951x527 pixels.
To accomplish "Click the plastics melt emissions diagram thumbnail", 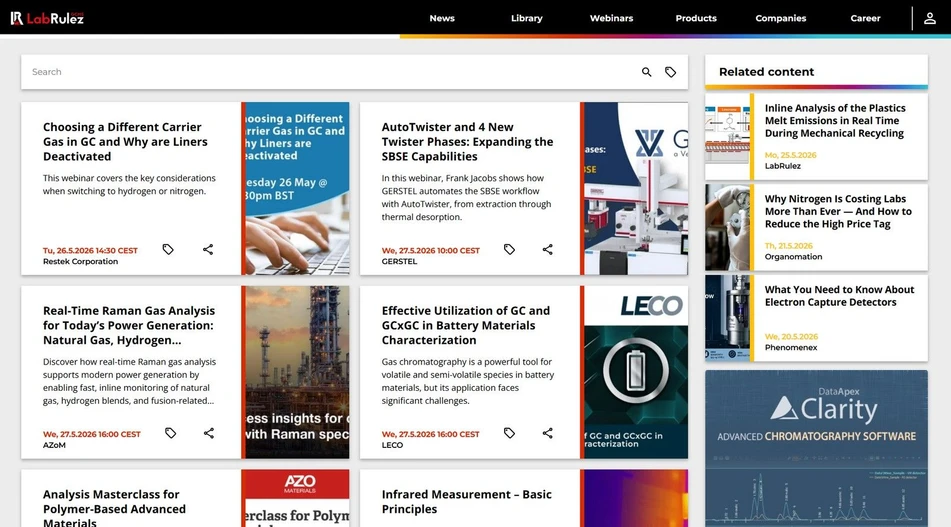I will (x=727, y=136).
